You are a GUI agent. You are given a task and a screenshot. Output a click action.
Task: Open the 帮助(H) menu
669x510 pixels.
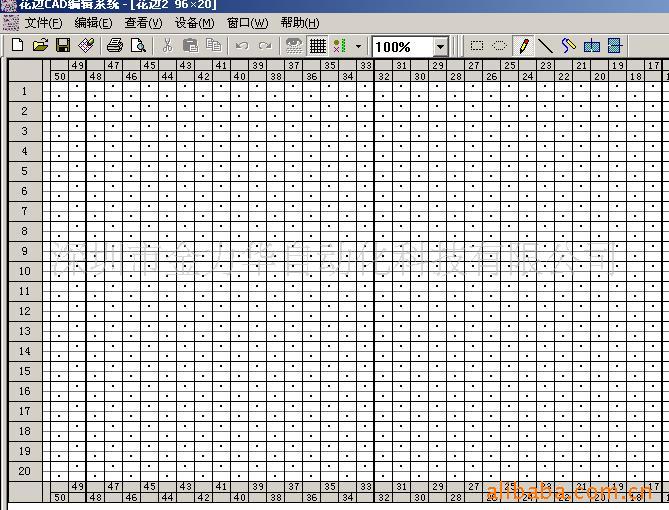pyautogui.click(x=300, y=23)
